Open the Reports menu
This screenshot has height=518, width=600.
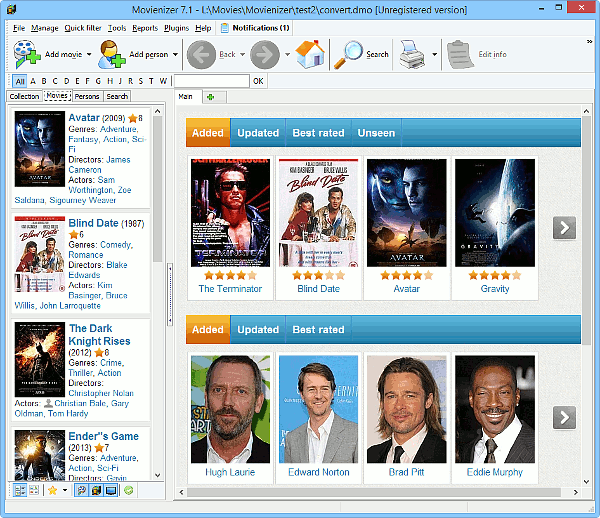point(145,28)
